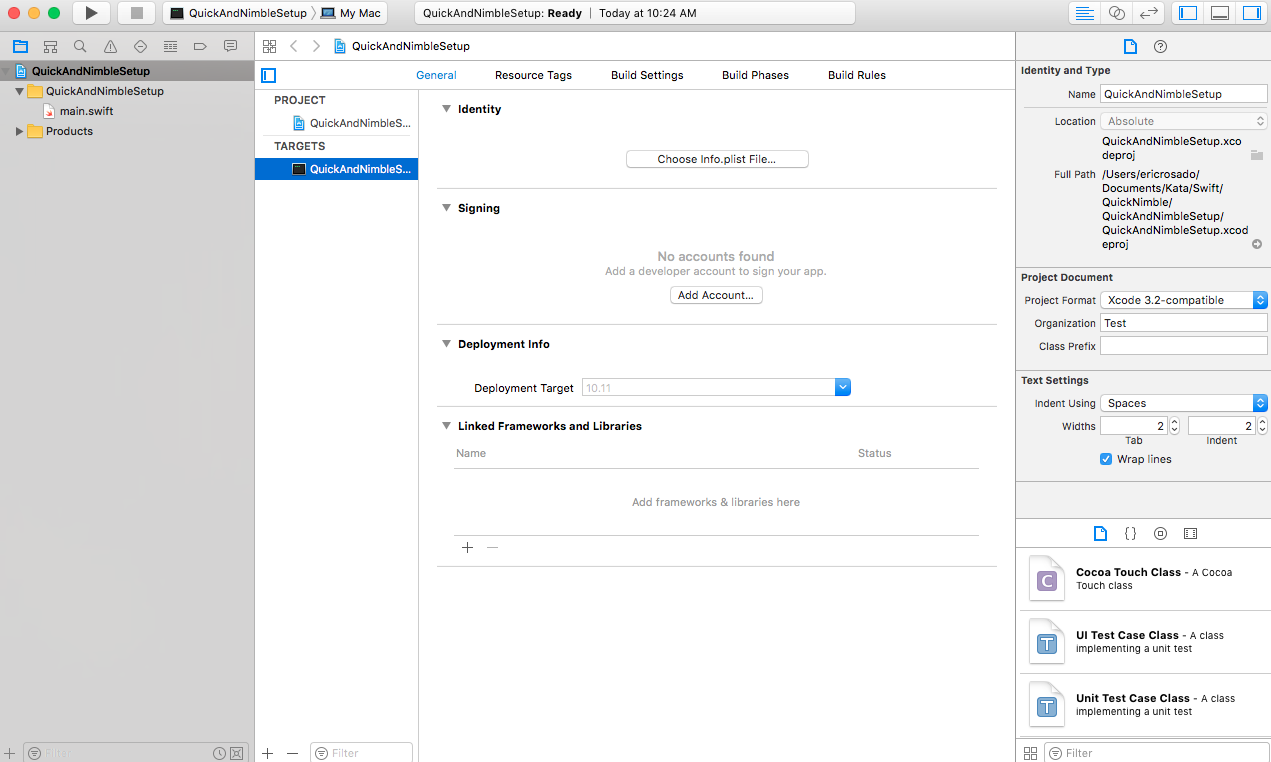Switch to the Standard editor

tap(1084, 13)
